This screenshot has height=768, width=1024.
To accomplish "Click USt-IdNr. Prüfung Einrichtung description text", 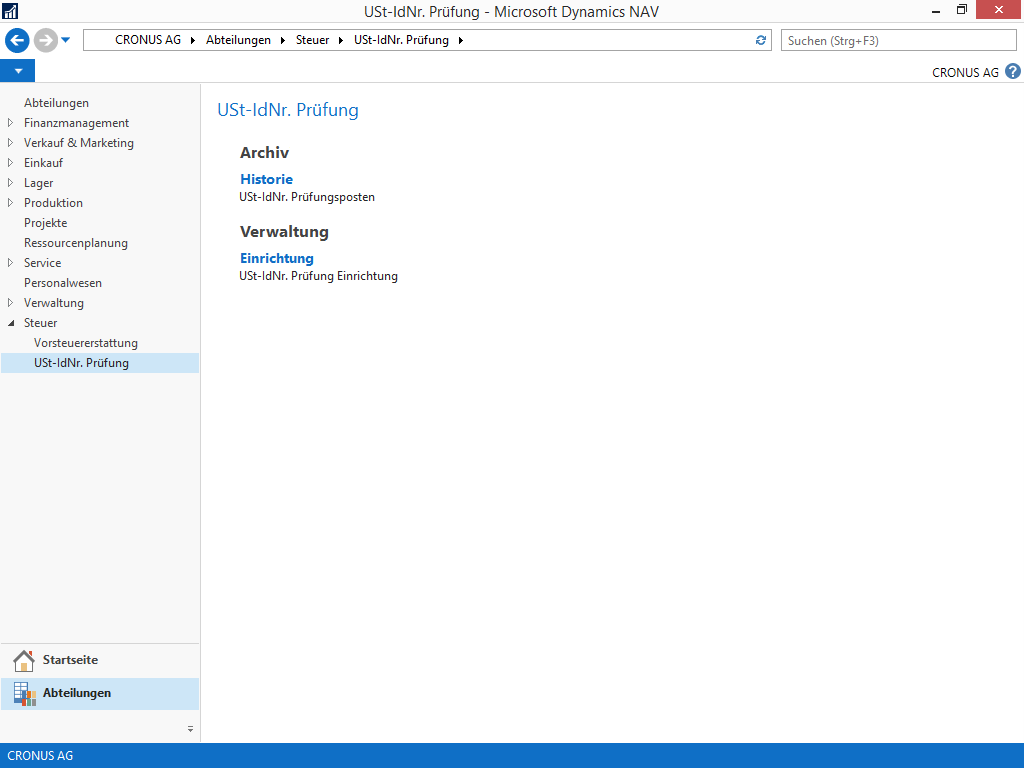I will point(319,276).
